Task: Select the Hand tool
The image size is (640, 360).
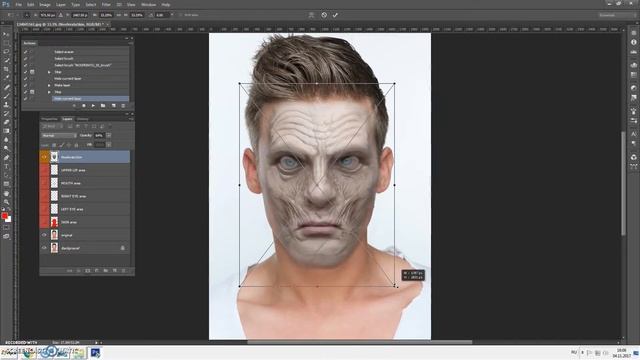Action: (6, 193)
